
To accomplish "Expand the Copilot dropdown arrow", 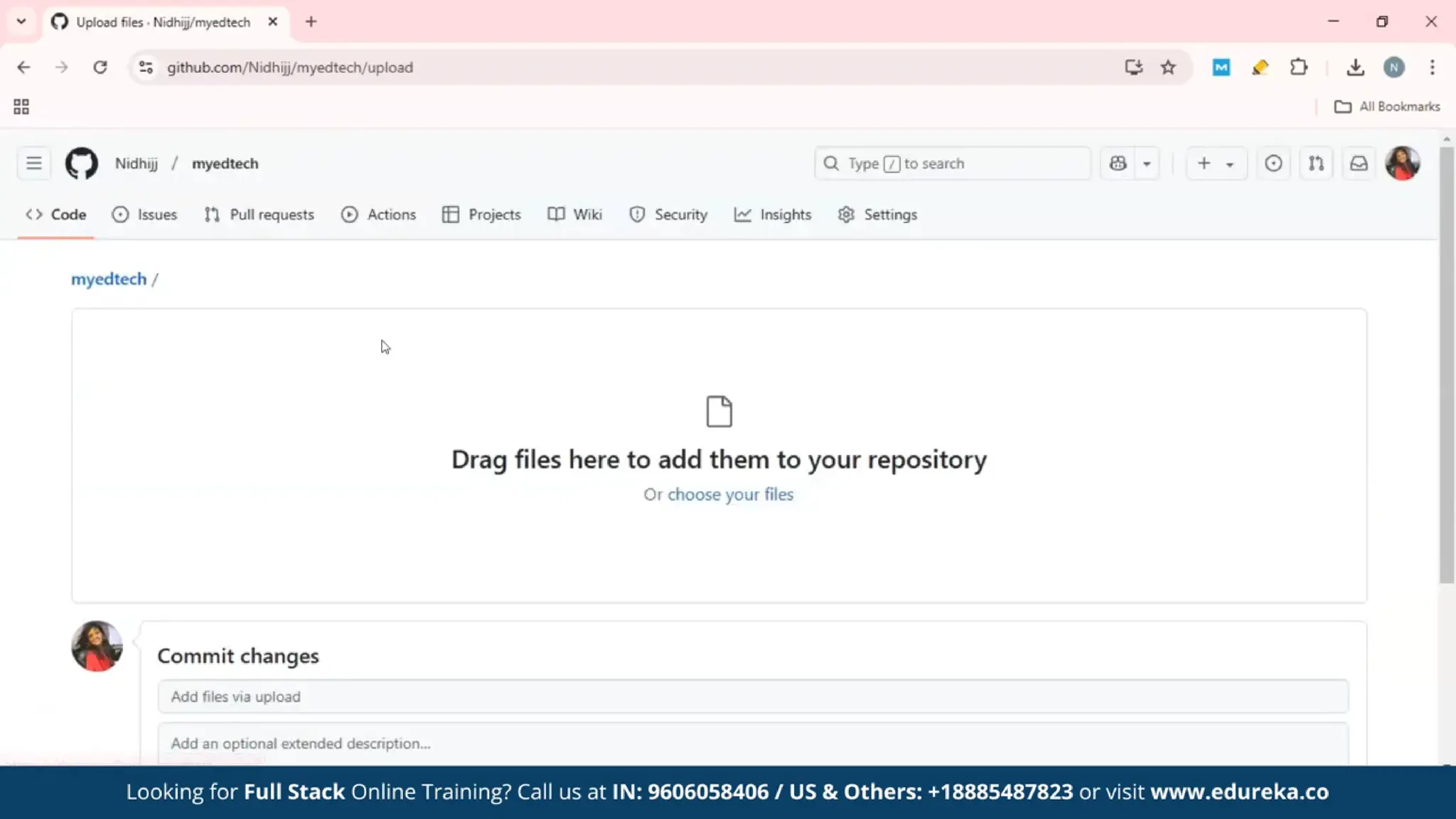I will (x=1147, y=164).
